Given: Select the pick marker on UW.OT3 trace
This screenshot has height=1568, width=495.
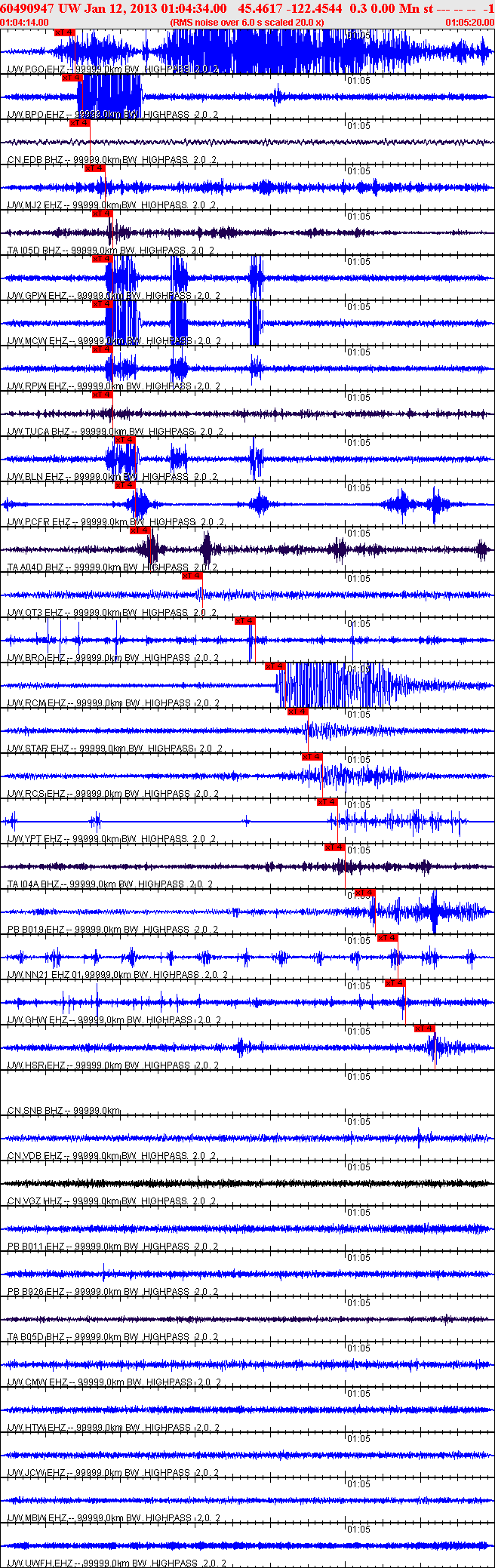Looking at the screenshot, I should click(x=192, y=575).
